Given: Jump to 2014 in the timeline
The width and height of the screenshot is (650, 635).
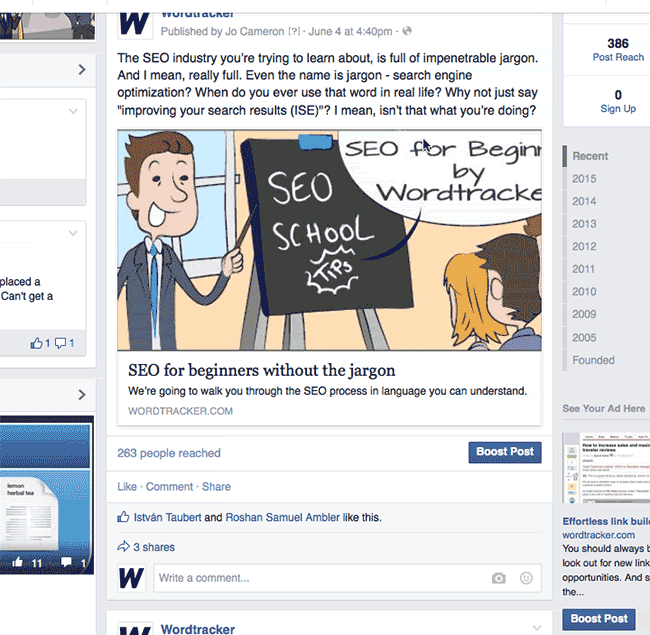Looking at the screenshot, I should pyautogui.click(x=584, y=201).
